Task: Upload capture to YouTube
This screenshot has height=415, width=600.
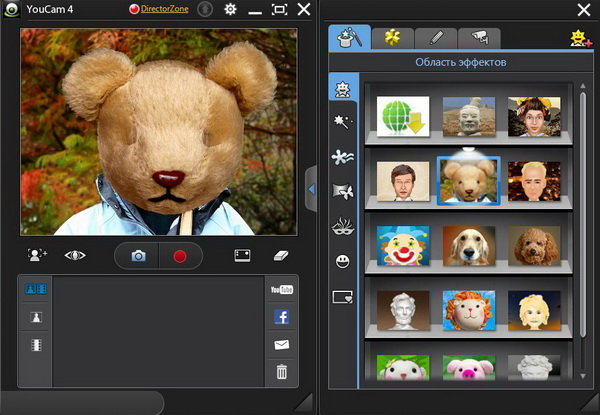Action: click(x=282, y=290)
